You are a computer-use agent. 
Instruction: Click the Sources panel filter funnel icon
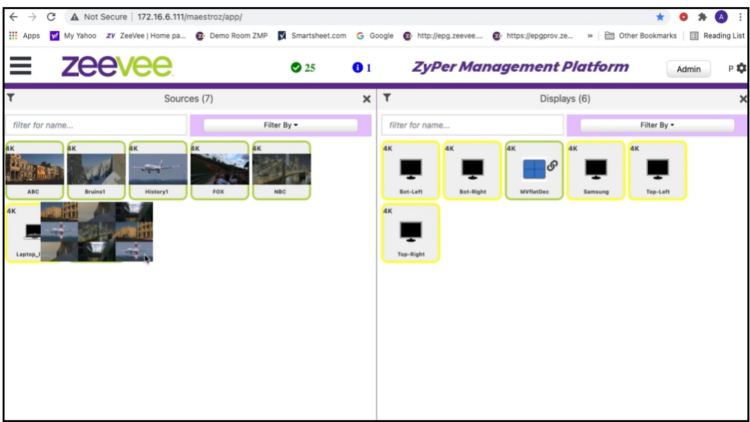point(11,98)
